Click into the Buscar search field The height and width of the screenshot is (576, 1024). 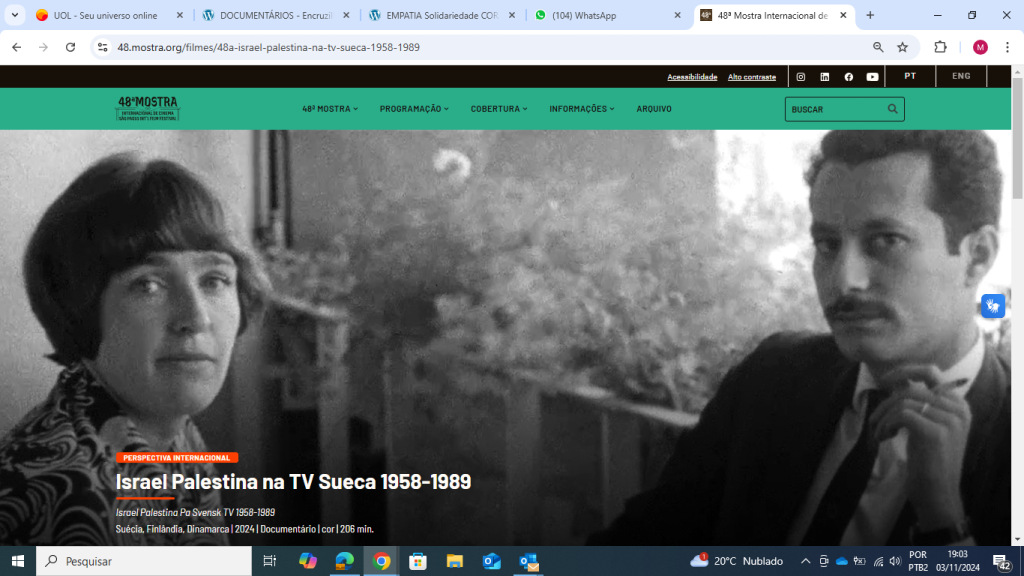(835, 109)
